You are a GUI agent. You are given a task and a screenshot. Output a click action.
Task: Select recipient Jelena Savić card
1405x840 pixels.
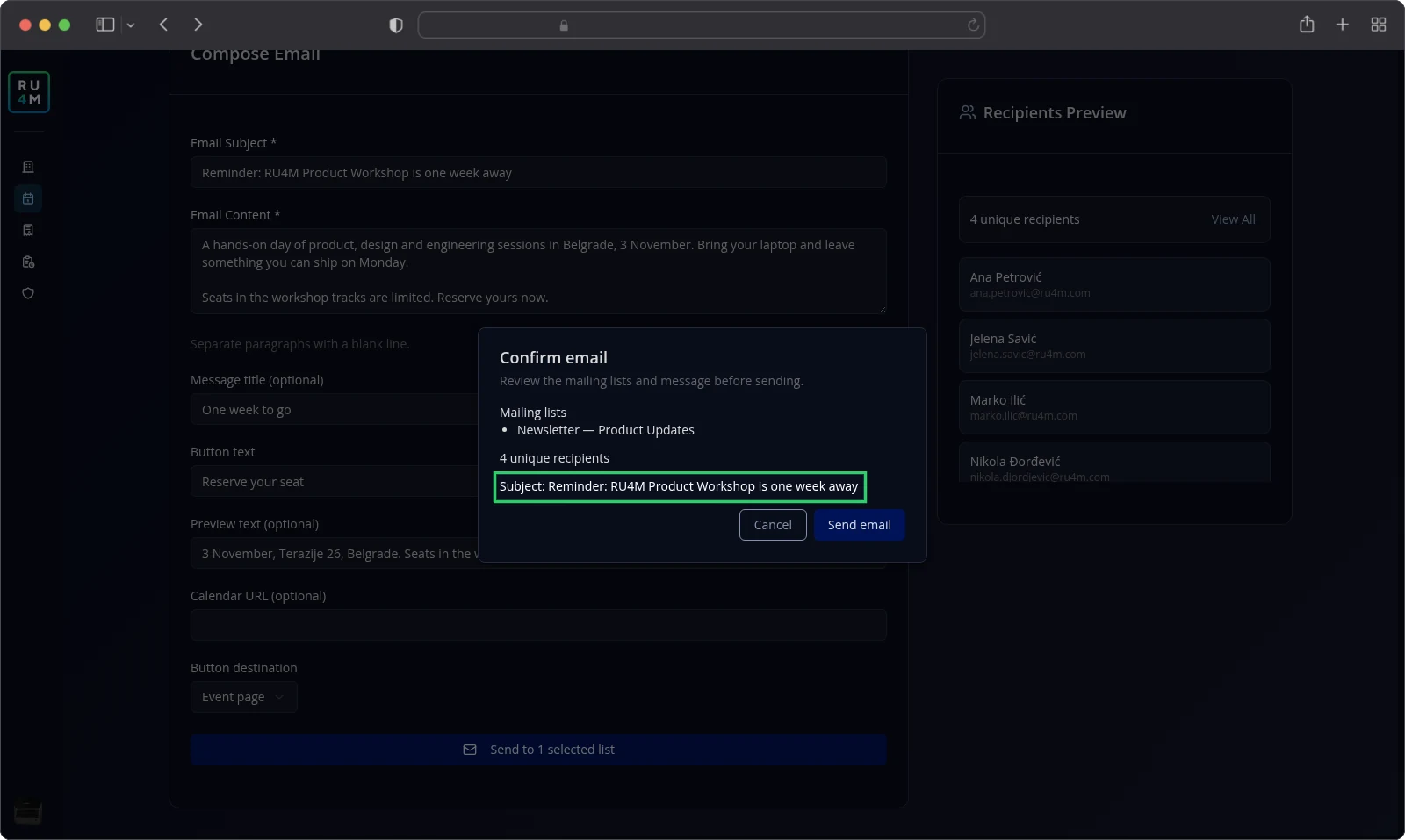(1114, 346)
